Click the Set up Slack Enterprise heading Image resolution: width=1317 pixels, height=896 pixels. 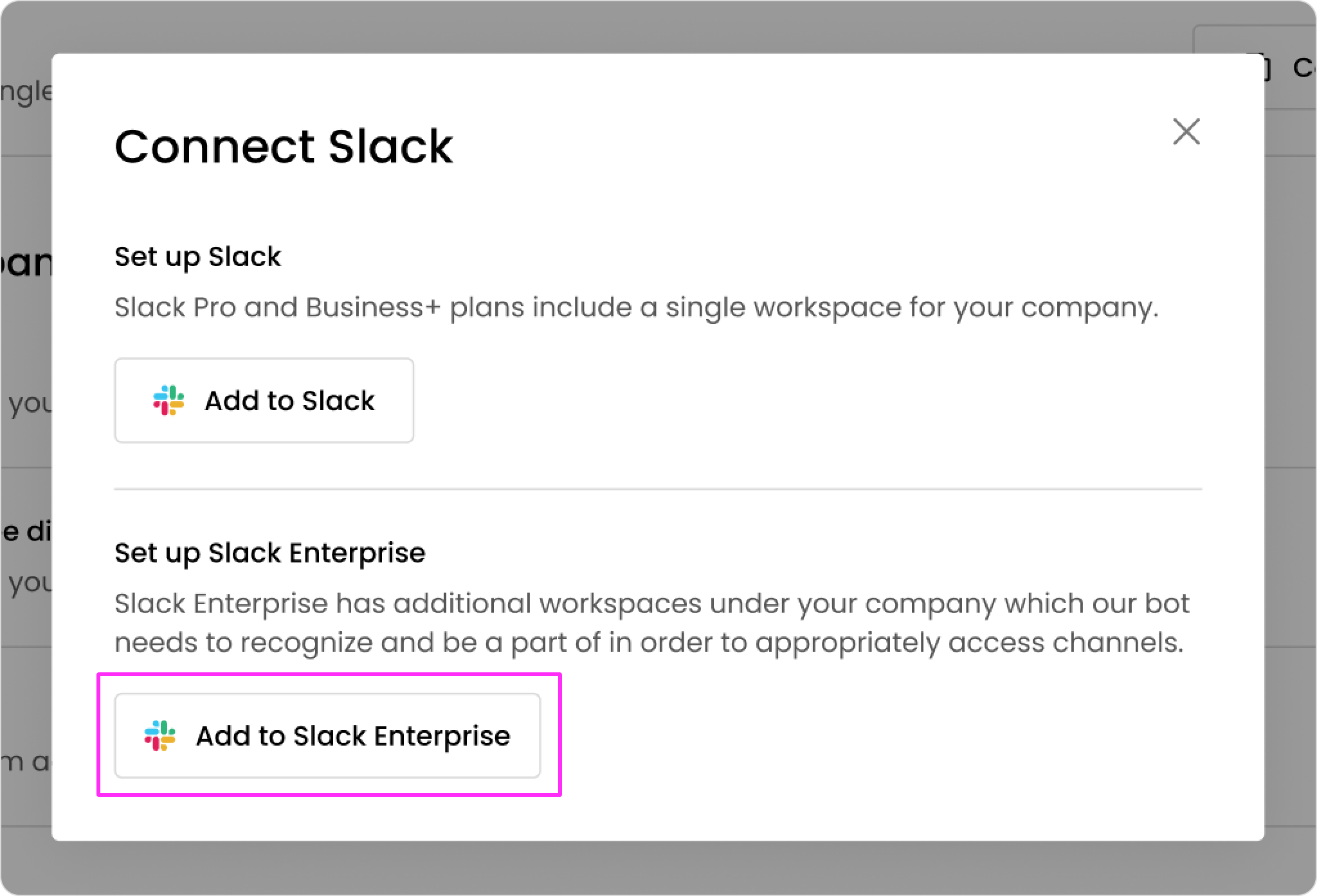(x=269, y=552)
